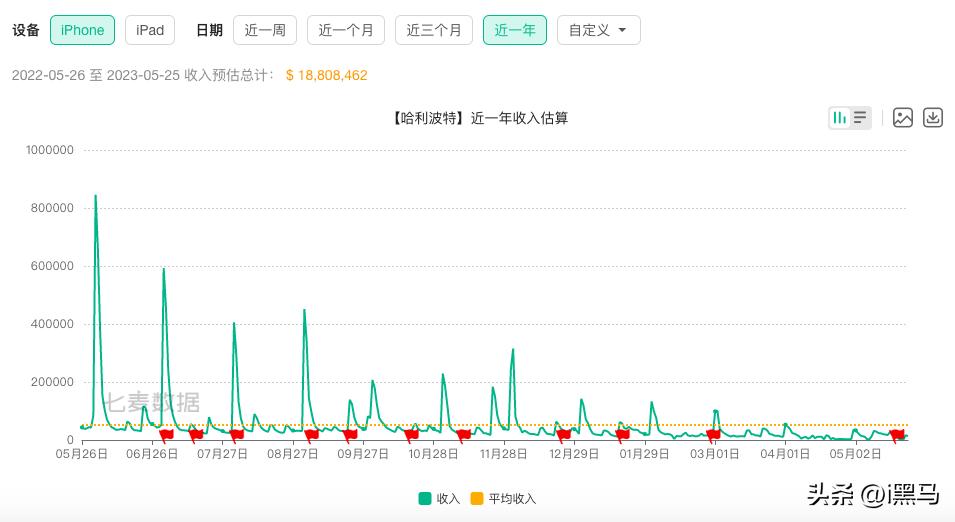Click the orange 平均收入 legend swatch
This screenshot has height=522, width=955.
point(477,499)
